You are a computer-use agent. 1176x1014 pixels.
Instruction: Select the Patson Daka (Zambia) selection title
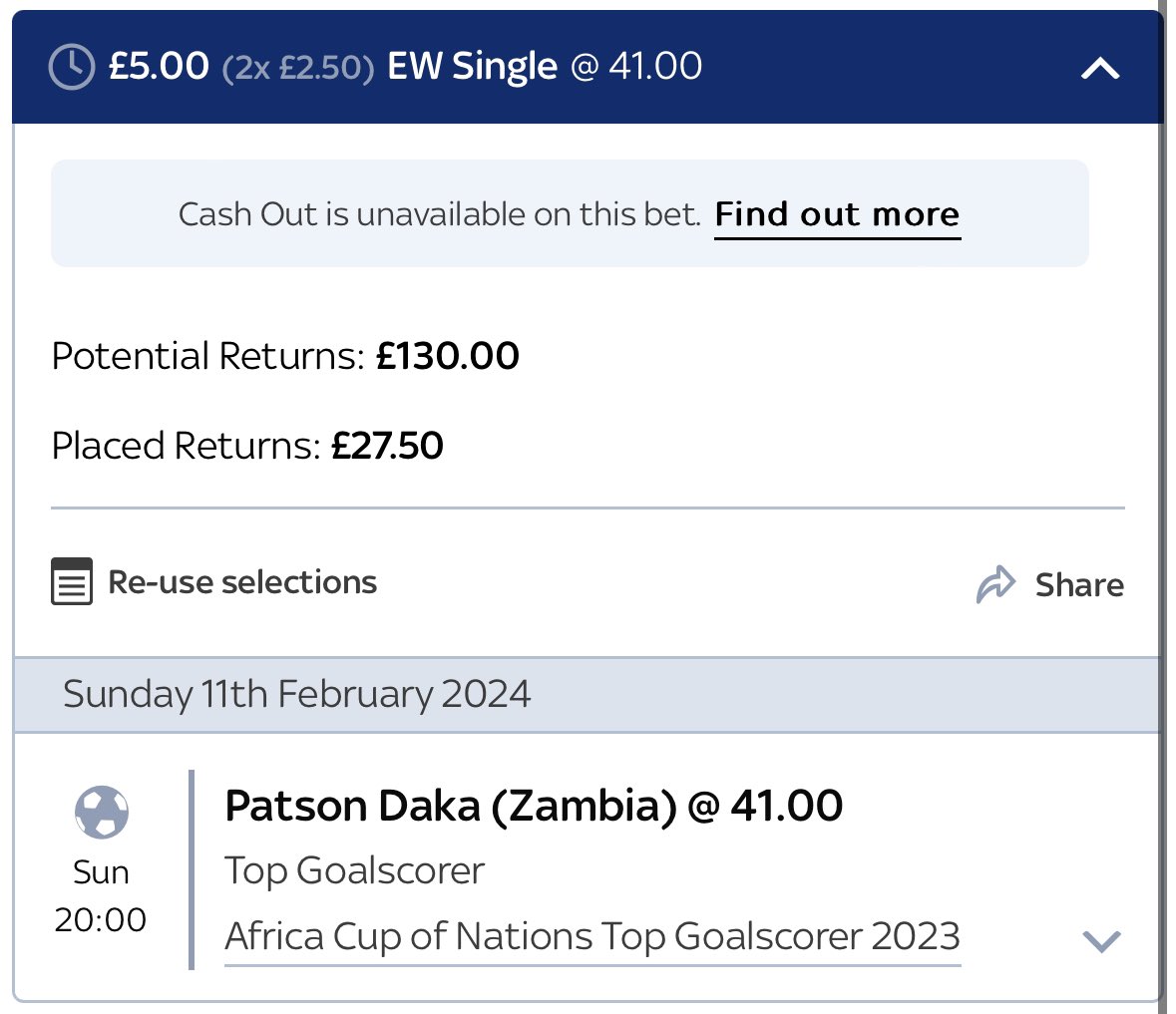click(x=534, y=806)
